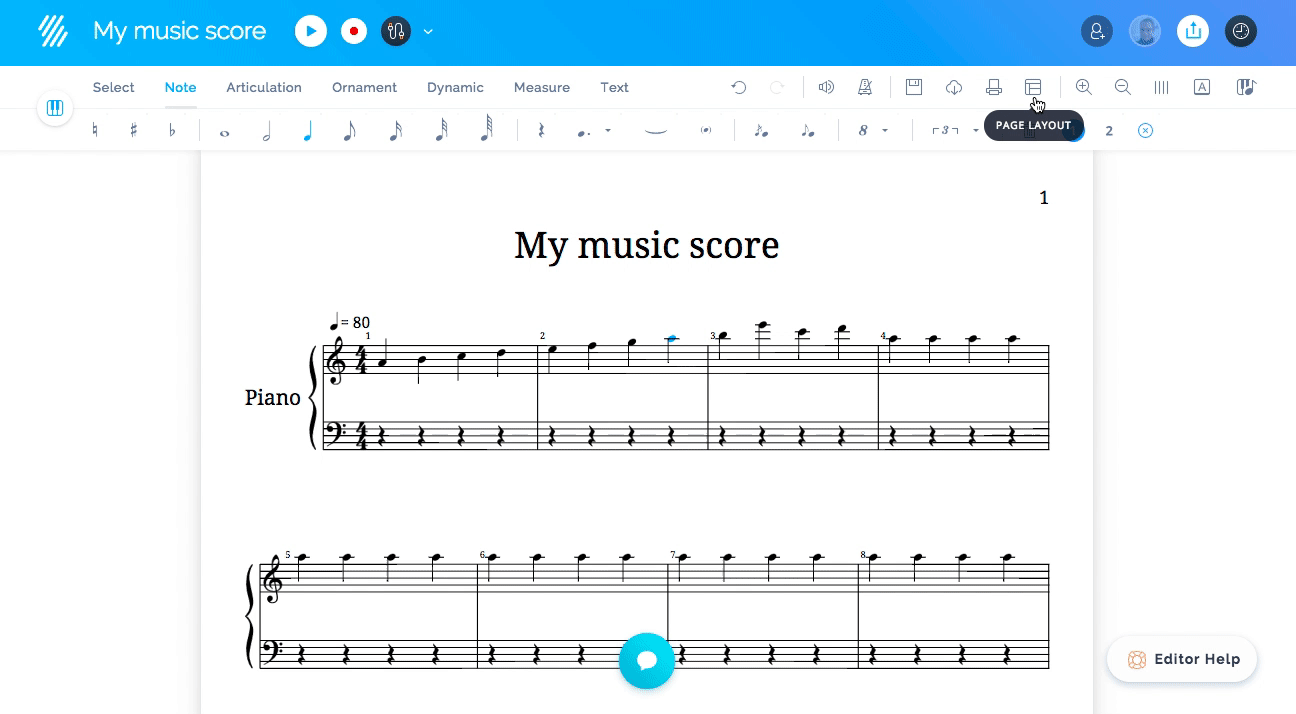Start recording with the red record button

[x=354, y=32]
